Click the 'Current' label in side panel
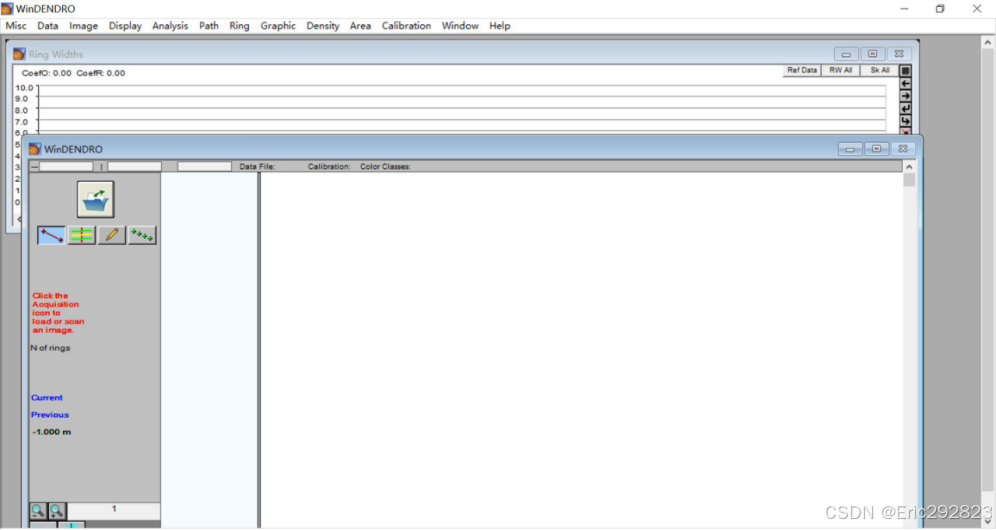 tap(47, 398)
